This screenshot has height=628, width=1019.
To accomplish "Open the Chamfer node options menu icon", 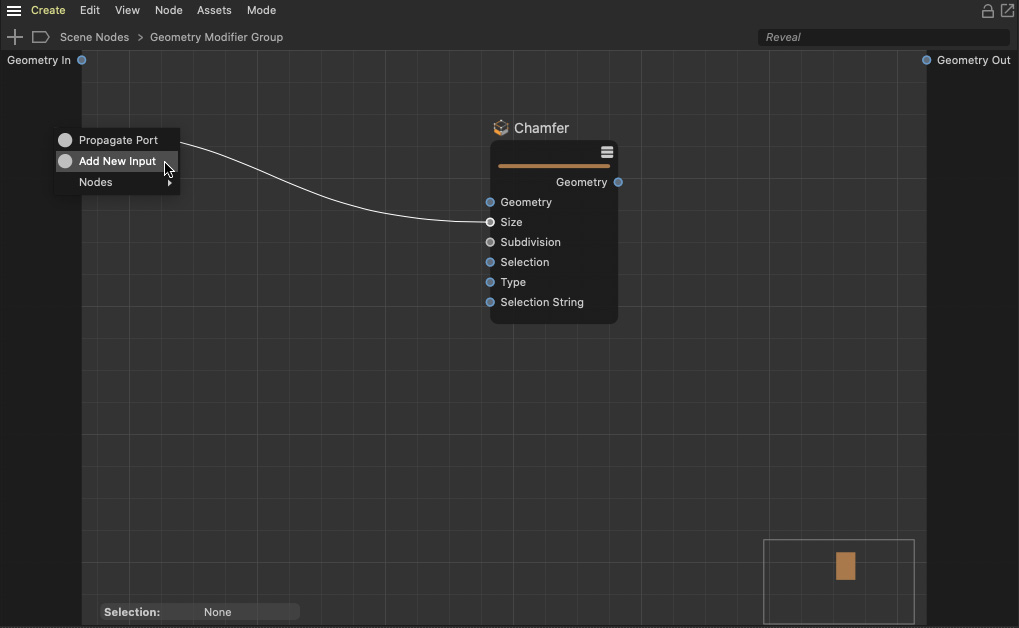I will [607, 153].
